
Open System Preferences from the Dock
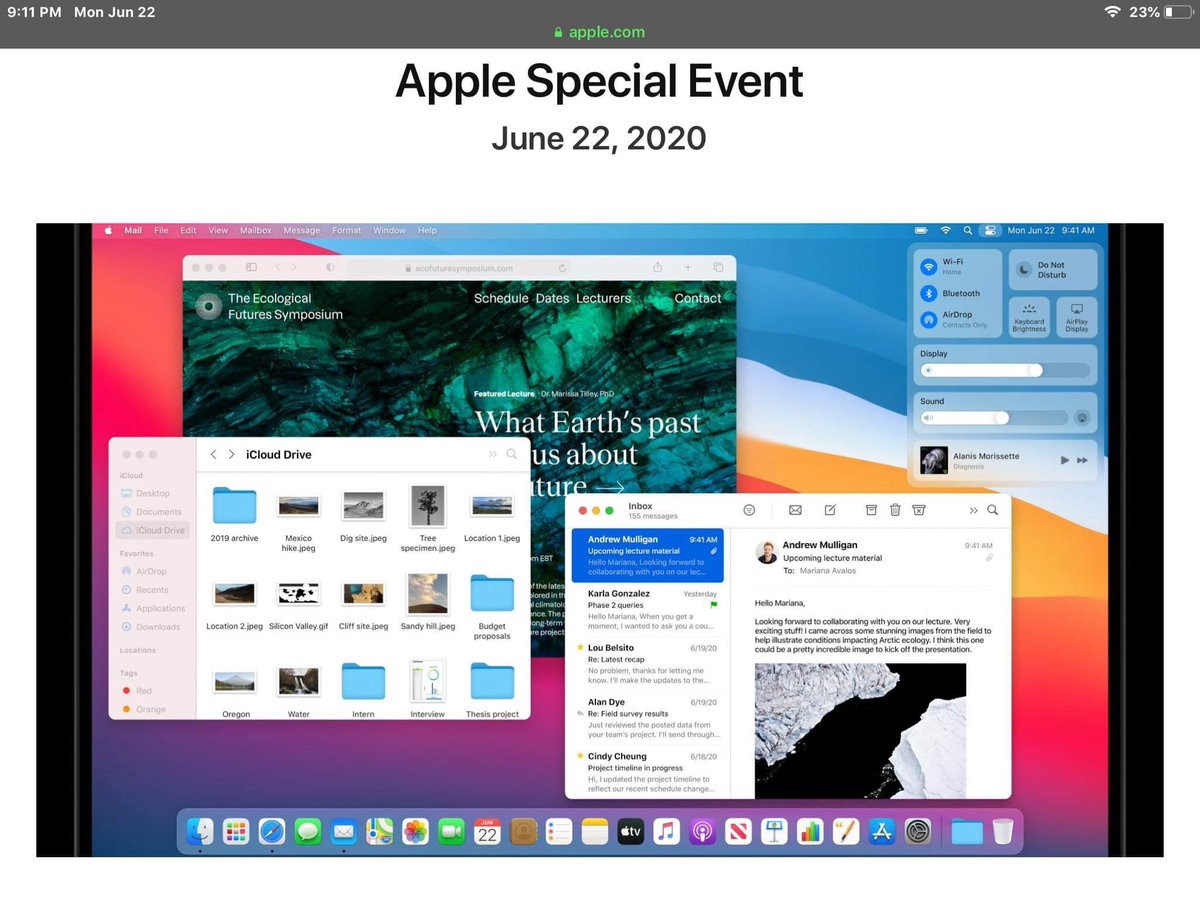pyautogui.click(x=917, y=831)
